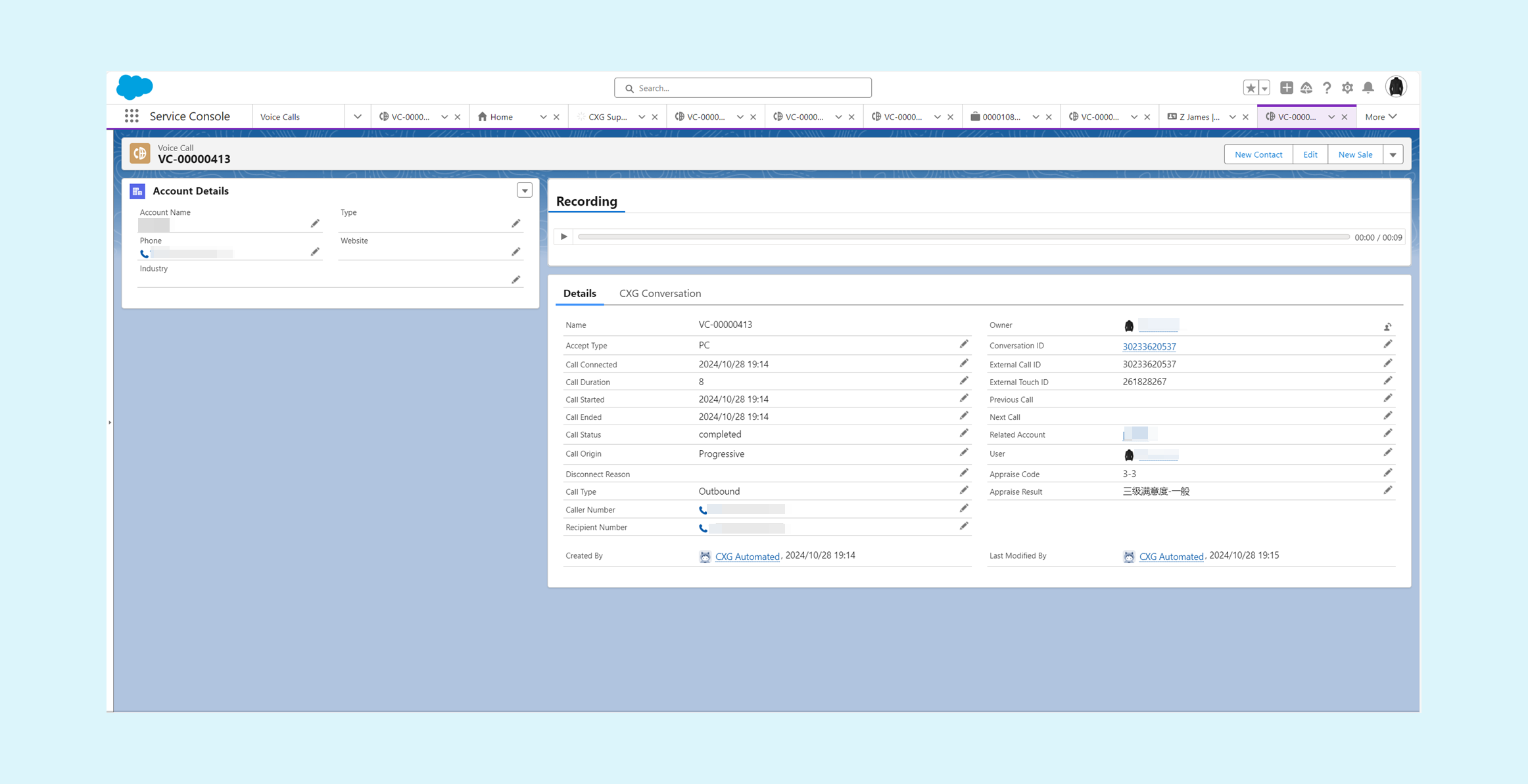1528x784 pixels.
Task: Open the Voice Calls navigation dropdown
Action: click(358, 117)
